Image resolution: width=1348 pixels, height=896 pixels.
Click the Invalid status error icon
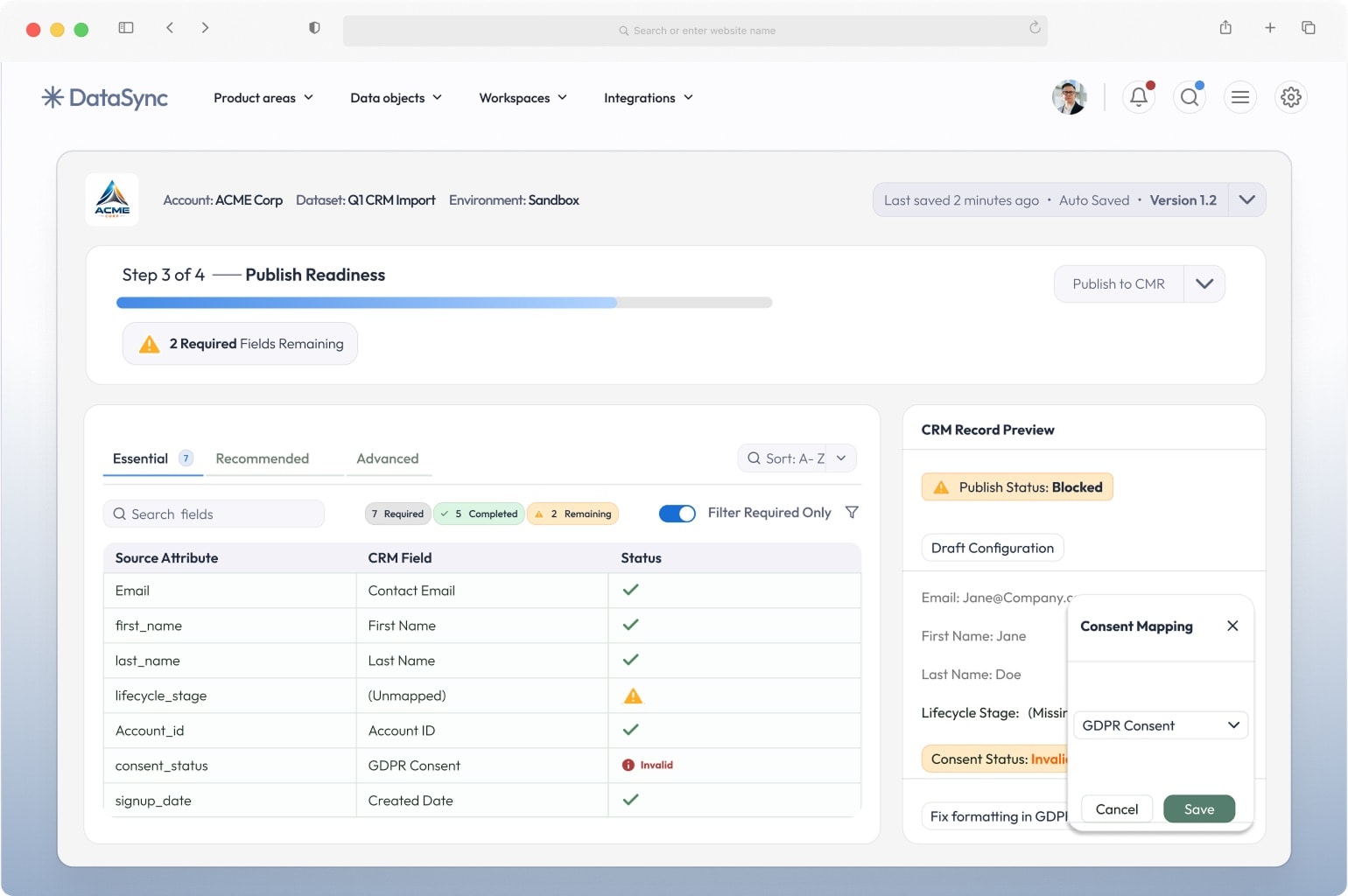pos(628,765)
